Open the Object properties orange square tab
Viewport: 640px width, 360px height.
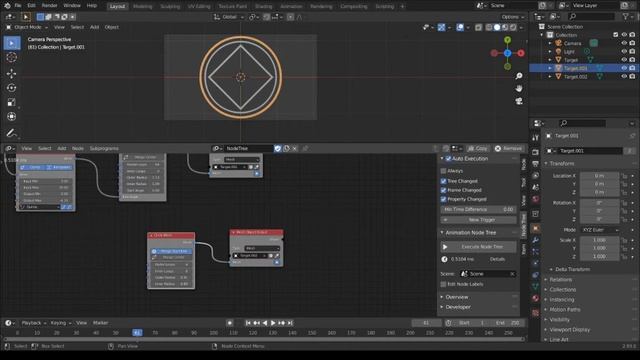pos(536,229)
